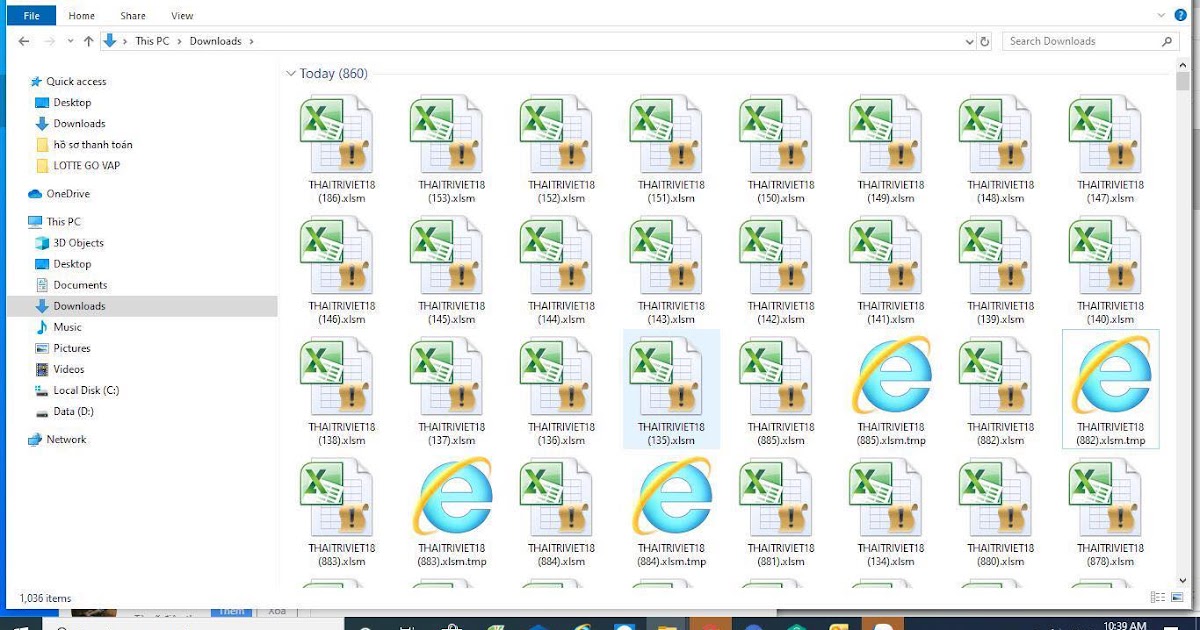Select file THAITRIVIET18 (884).xlsm.tmp

tap(671, 512)
